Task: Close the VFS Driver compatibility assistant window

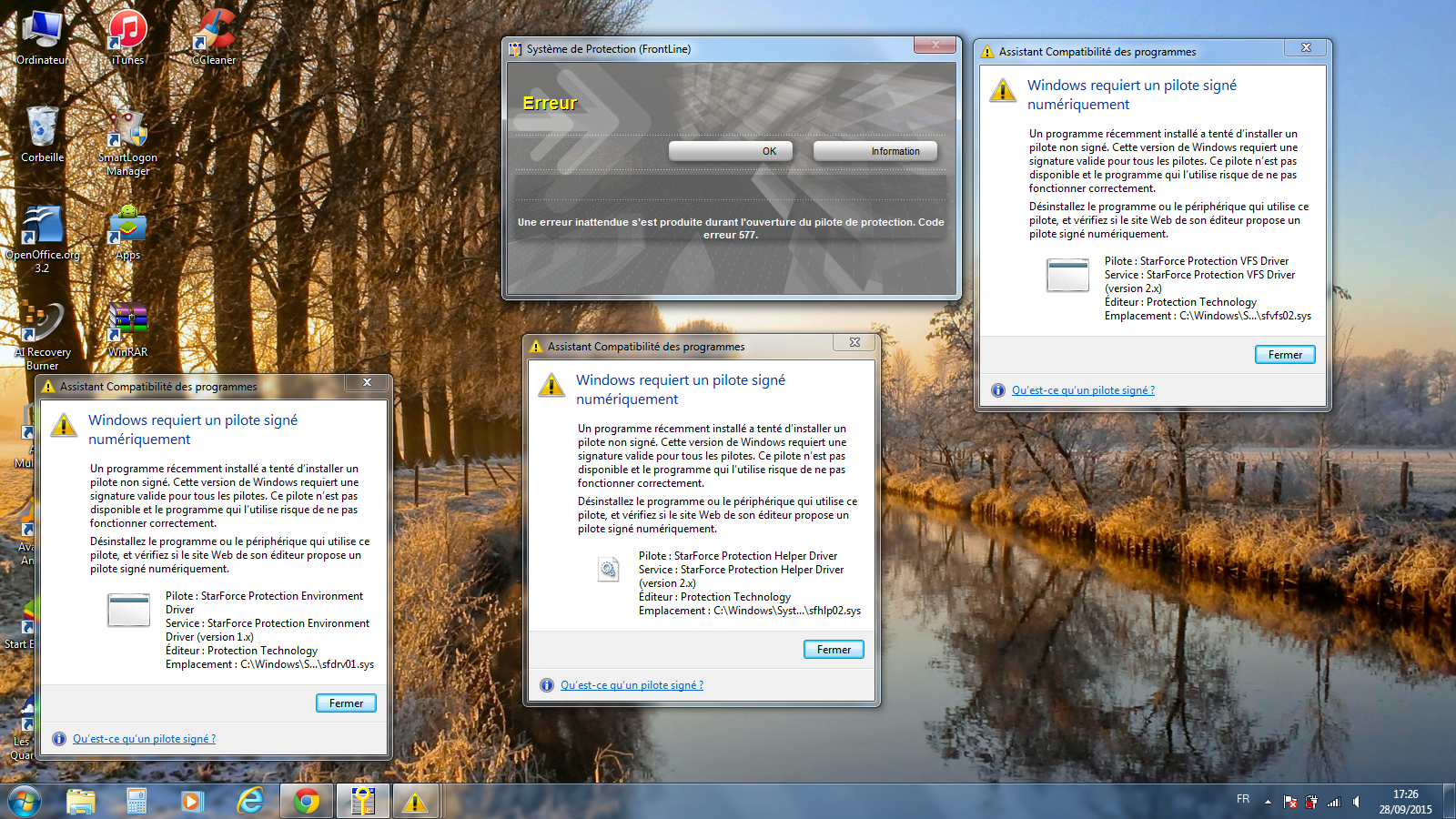Action: coord(1306,47)
